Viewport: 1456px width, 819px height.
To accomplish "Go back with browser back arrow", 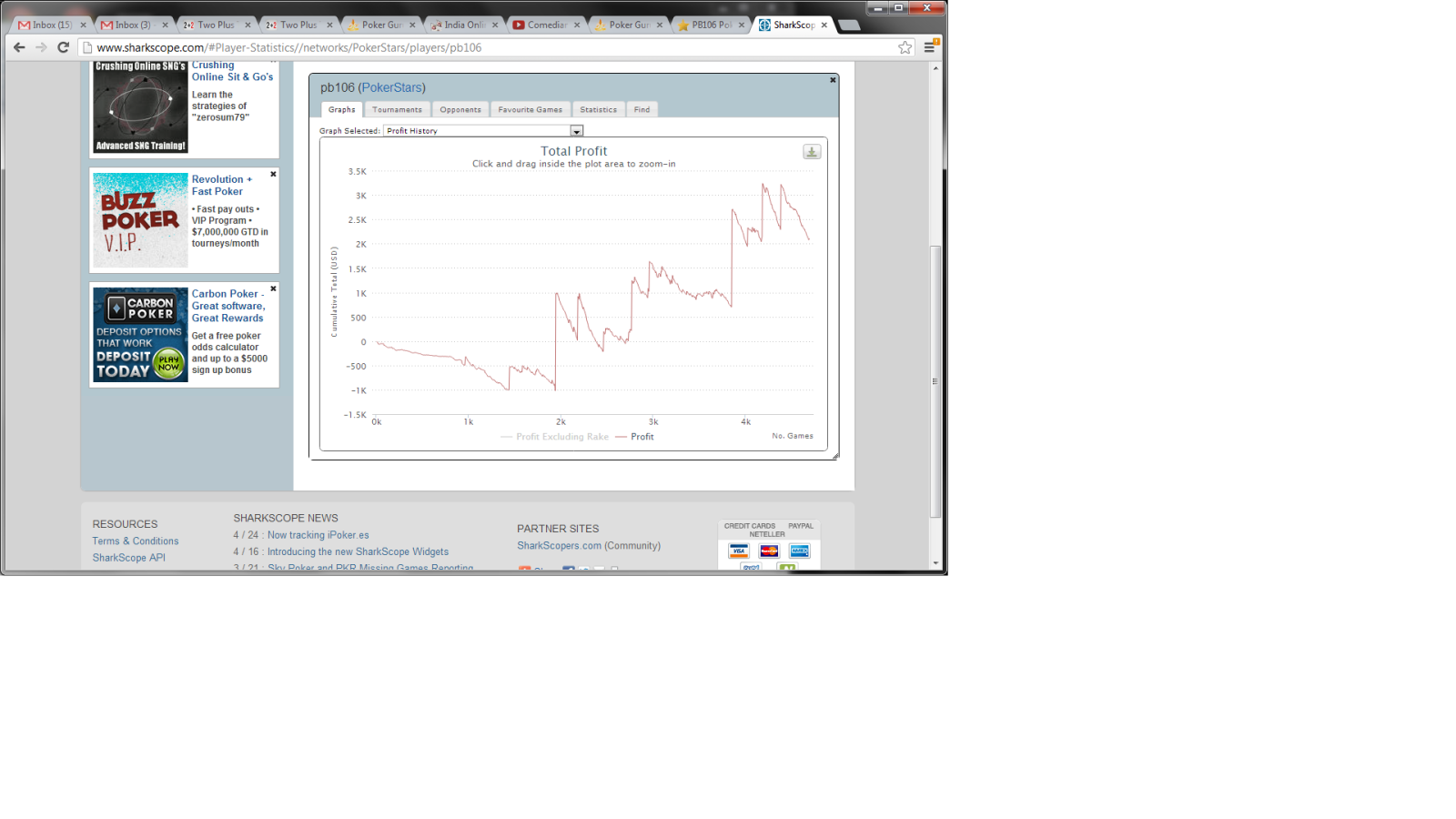I will [x=19, y=47].
